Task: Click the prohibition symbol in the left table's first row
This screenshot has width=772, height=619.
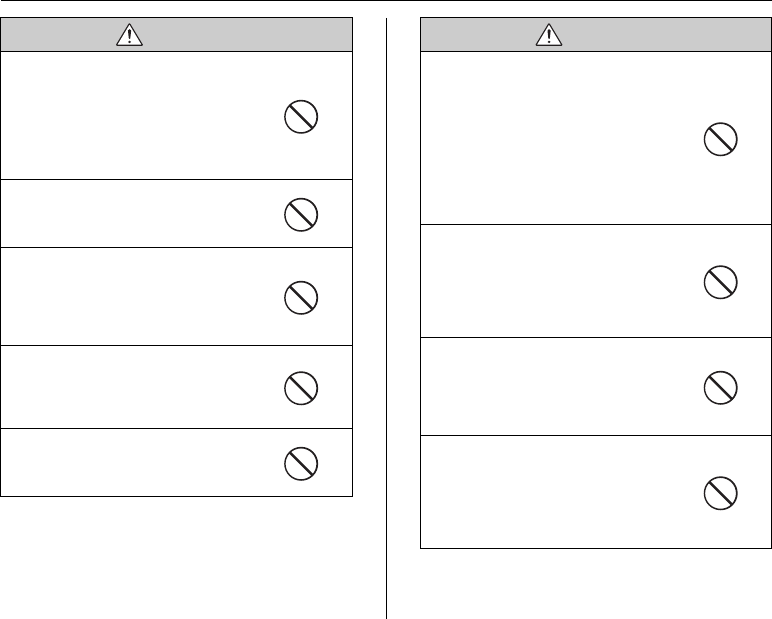Action: tap(301, 120)
